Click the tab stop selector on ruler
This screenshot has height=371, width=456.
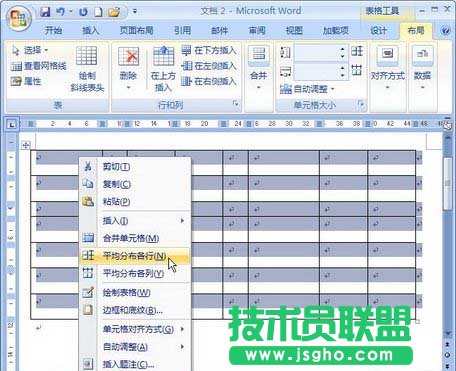(12, 125)
